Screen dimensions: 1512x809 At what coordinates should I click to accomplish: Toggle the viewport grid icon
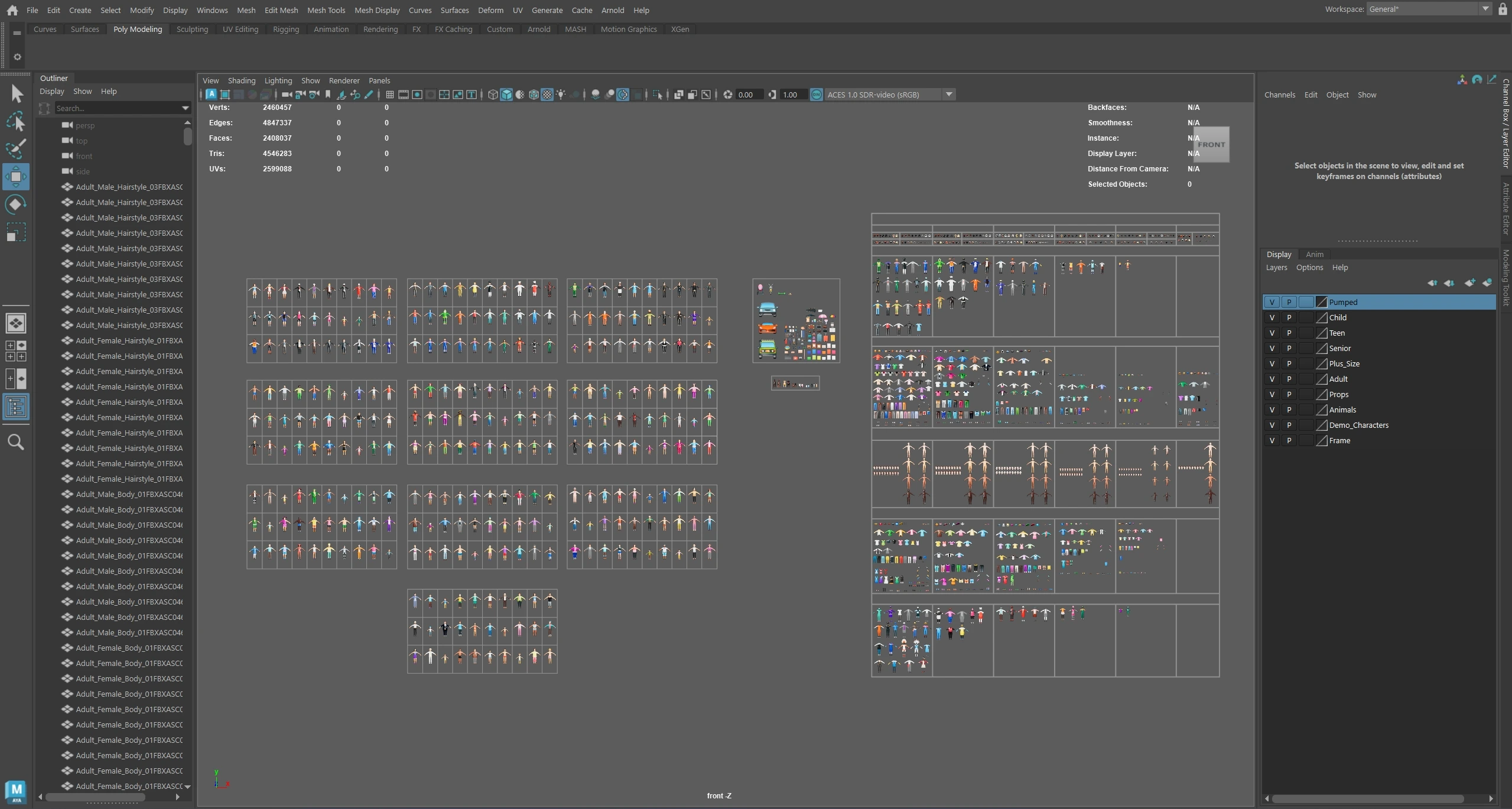pos(389,95)
